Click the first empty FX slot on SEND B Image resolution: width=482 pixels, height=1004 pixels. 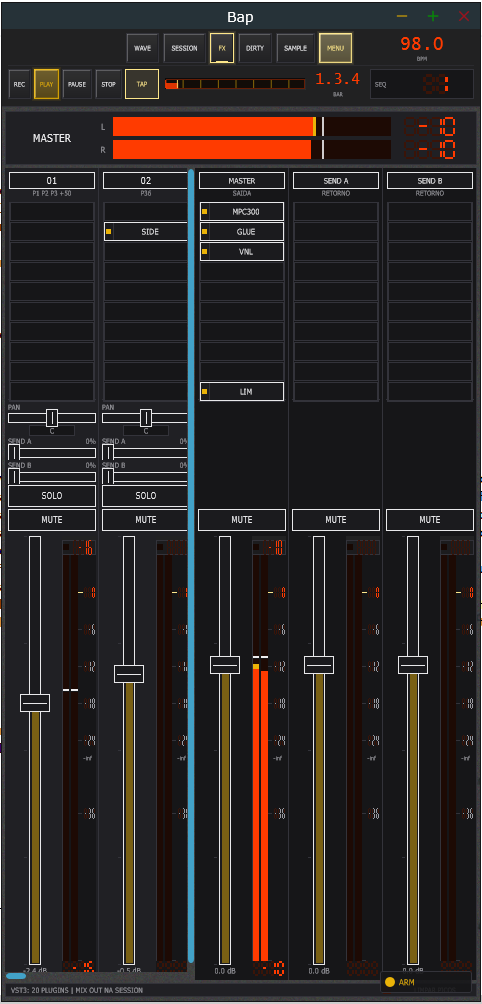click(430, 211)
